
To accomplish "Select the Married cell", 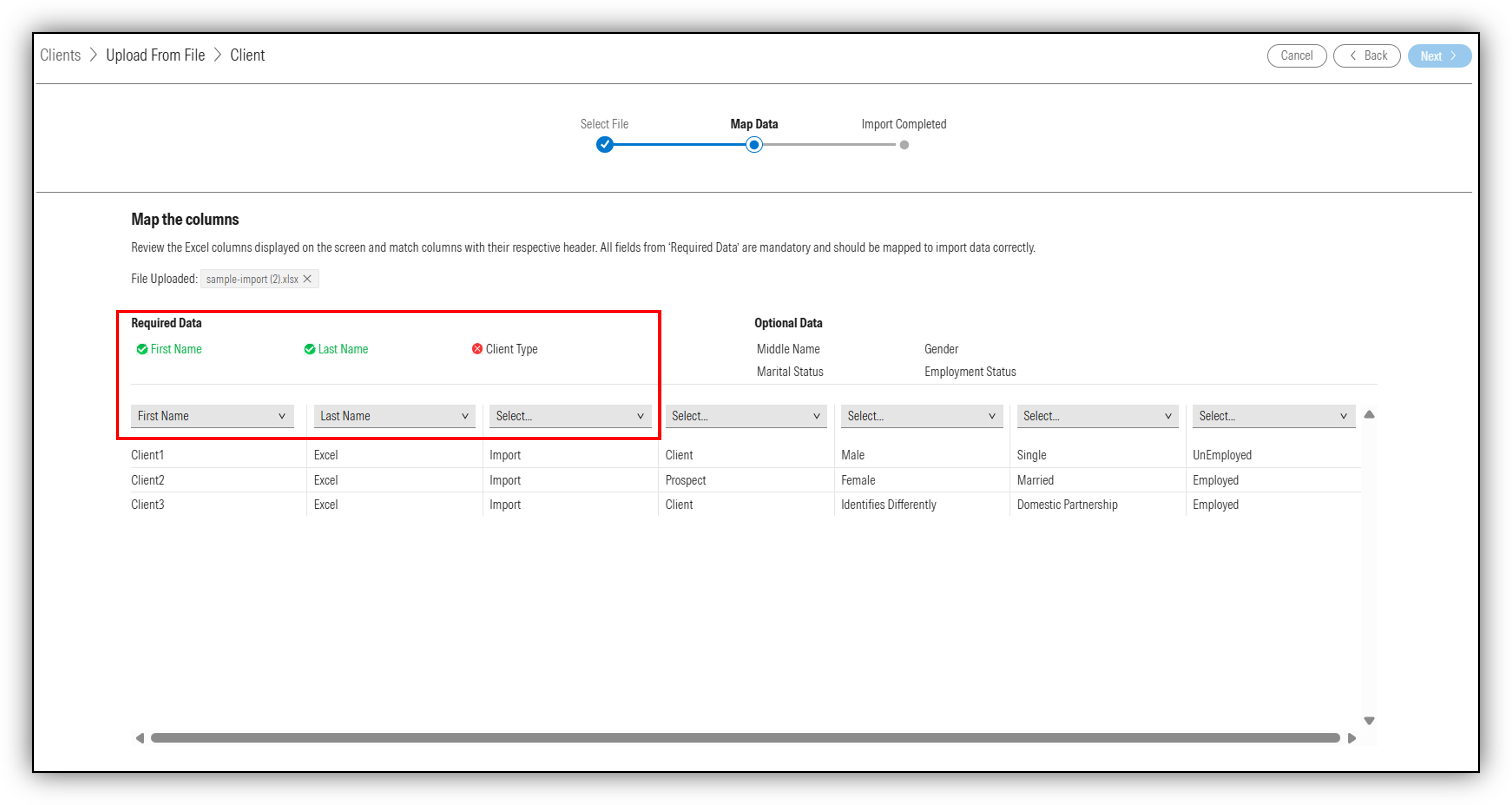I will (x=1035, y=480).
